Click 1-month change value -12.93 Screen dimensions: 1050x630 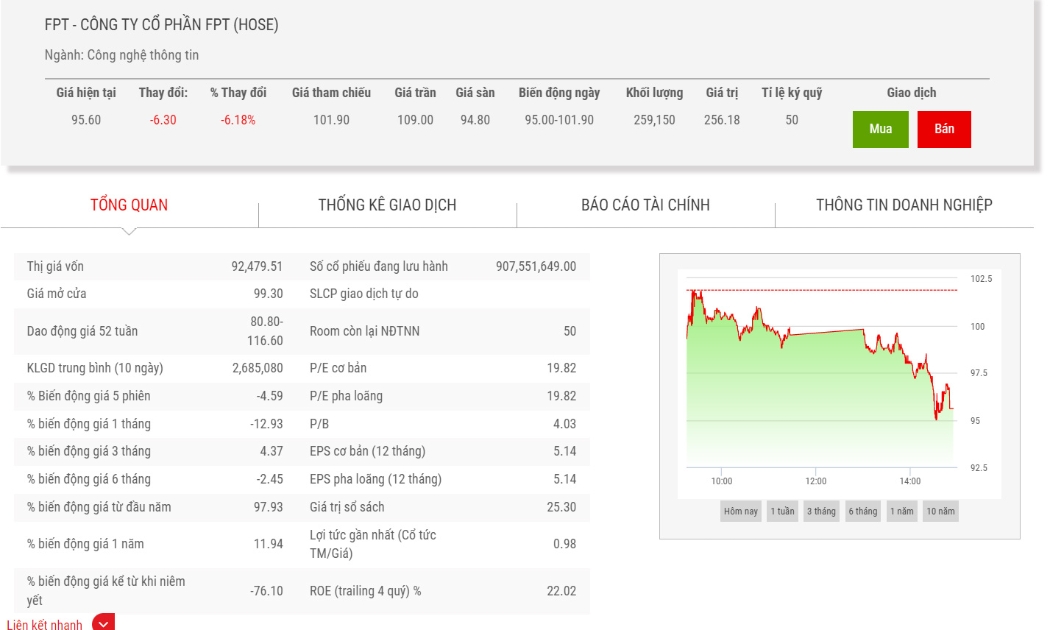[267, 424]
